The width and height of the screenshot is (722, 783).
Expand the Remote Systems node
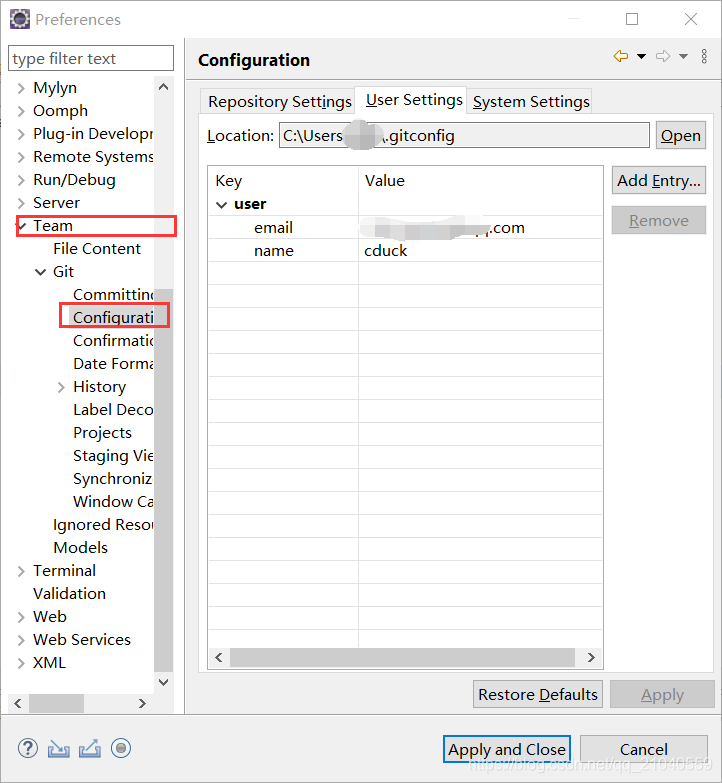[21, 157]
